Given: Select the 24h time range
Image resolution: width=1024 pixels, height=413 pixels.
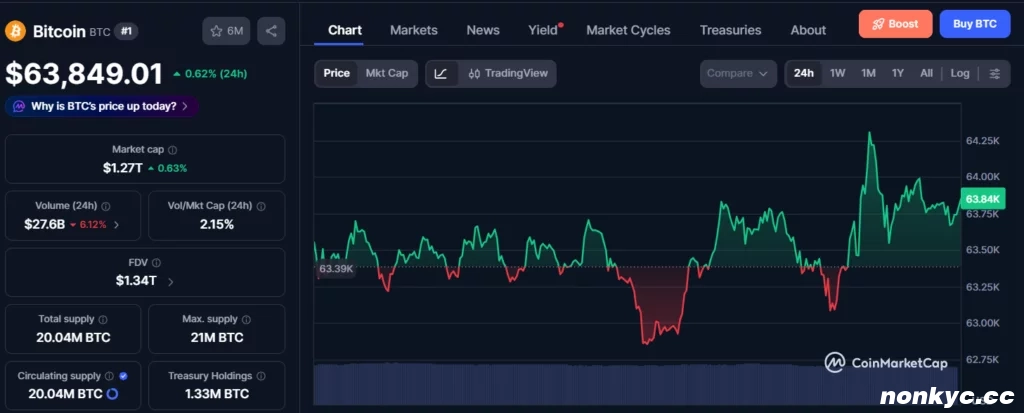Looking at the screenshot, I should pos(804,73).
